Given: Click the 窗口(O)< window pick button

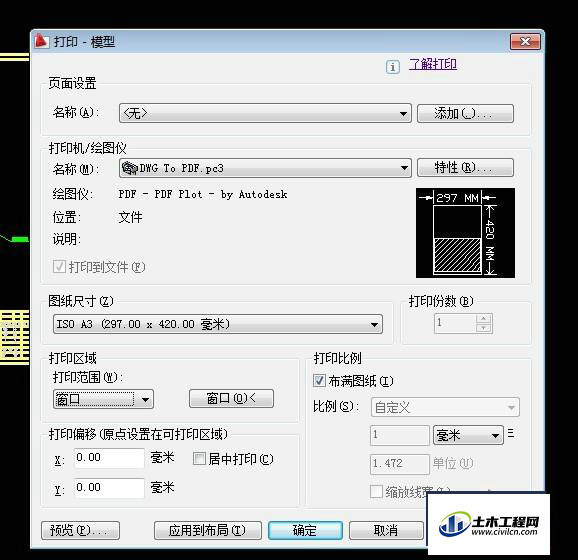Looking at the screenshot, I should (231, 398).
